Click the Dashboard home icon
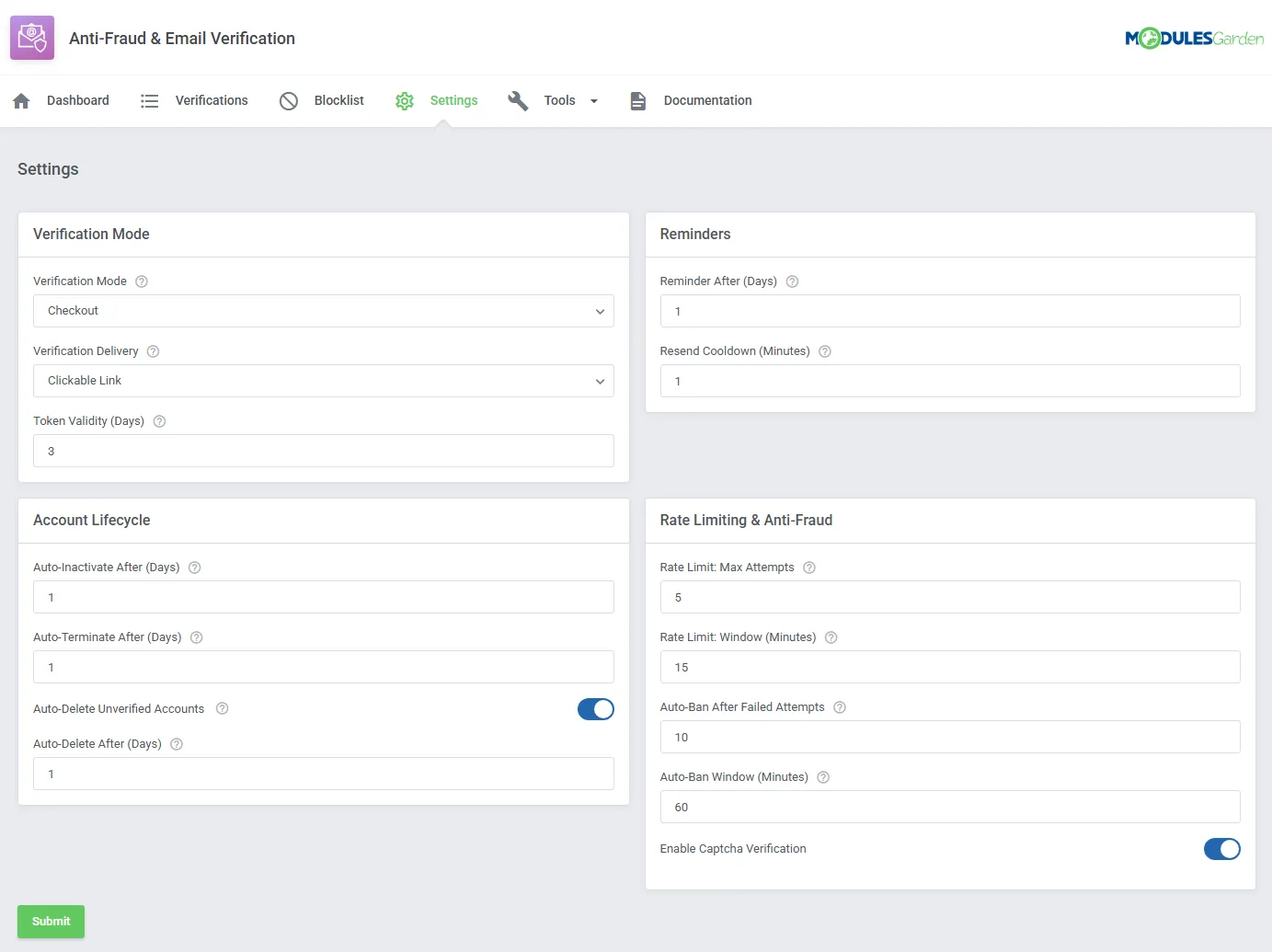The image size is (1272, 952). [x=22, y=101]
